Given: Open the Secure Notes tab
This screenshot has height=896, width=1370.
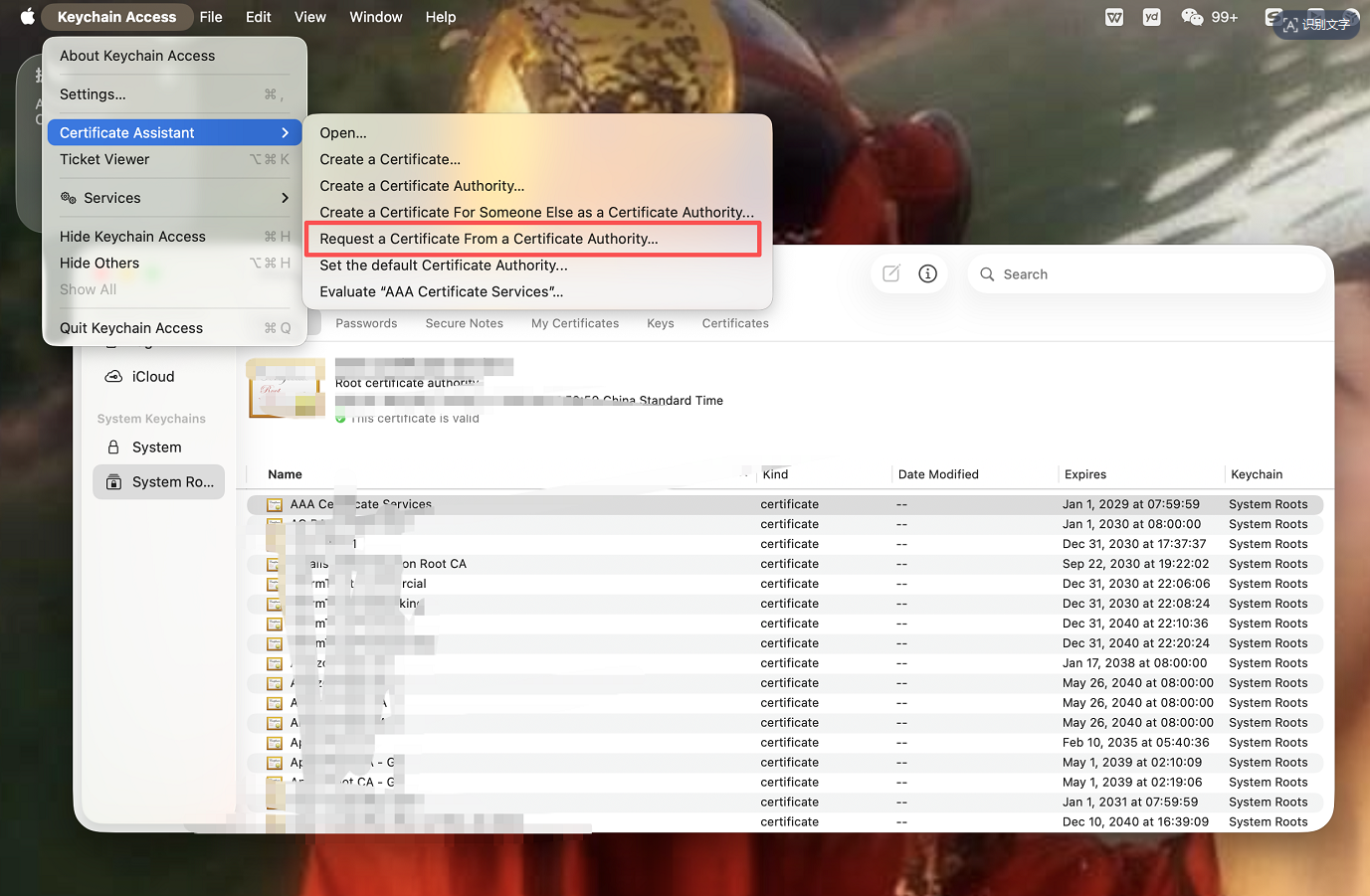Looking at the screenshot, I should click(464, 323).
